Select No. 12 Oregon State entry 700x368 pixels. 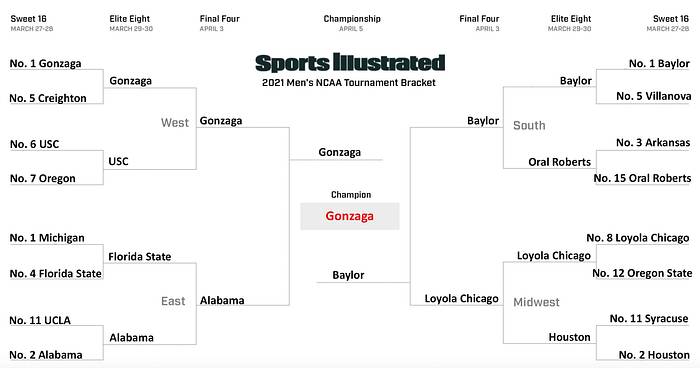642,273
